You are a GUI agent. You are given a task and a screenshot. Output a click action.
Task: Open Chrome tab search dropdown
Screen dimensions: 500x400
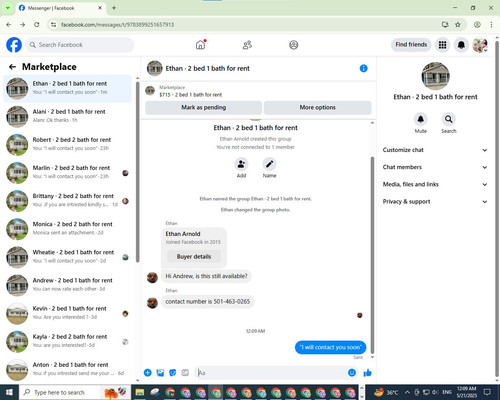tap(7, 8)
